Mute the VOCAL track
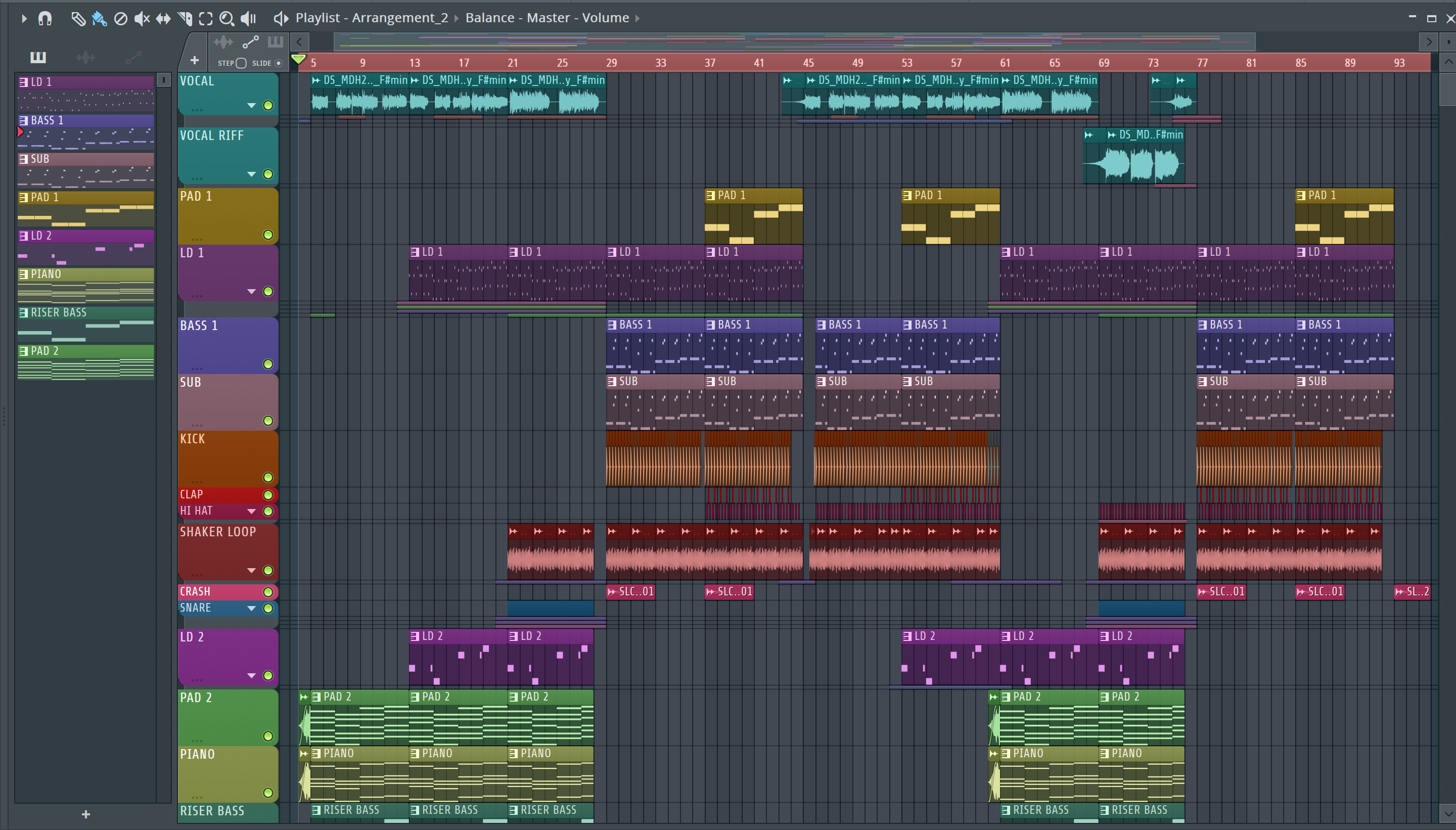This screenshot has width=1456, height=830. [x=268, y=106]
